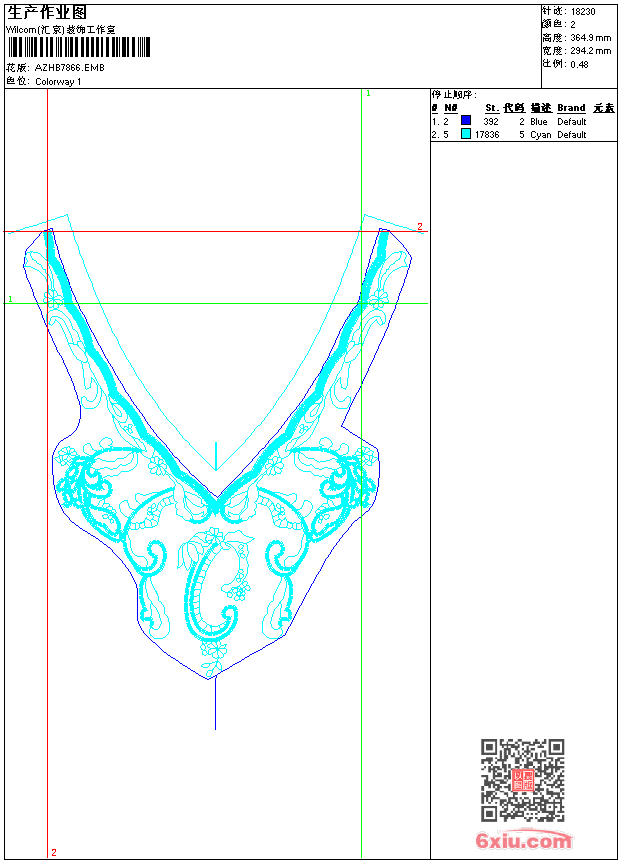Click the Blue color swatch in stop sequence

466,121
